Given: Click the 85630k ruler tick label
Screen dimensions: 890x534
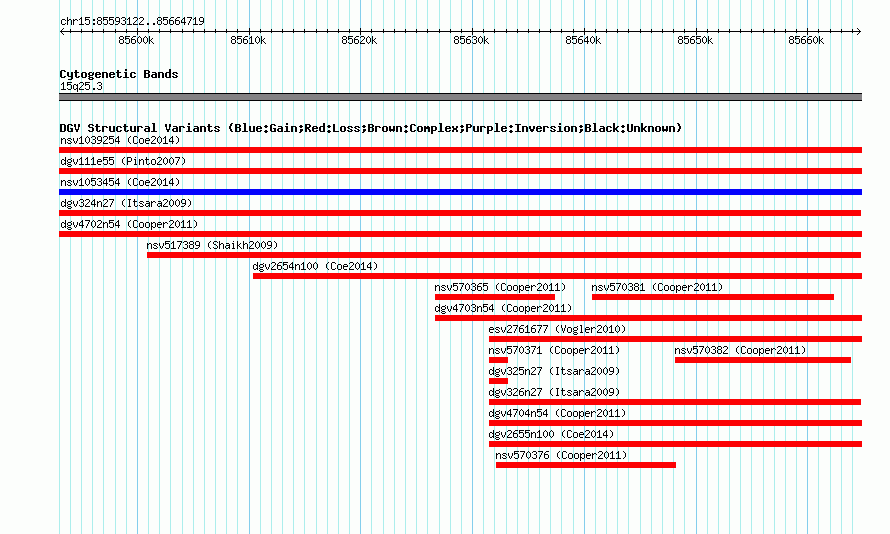Looking at the screenshot, I should pos(471,40).
